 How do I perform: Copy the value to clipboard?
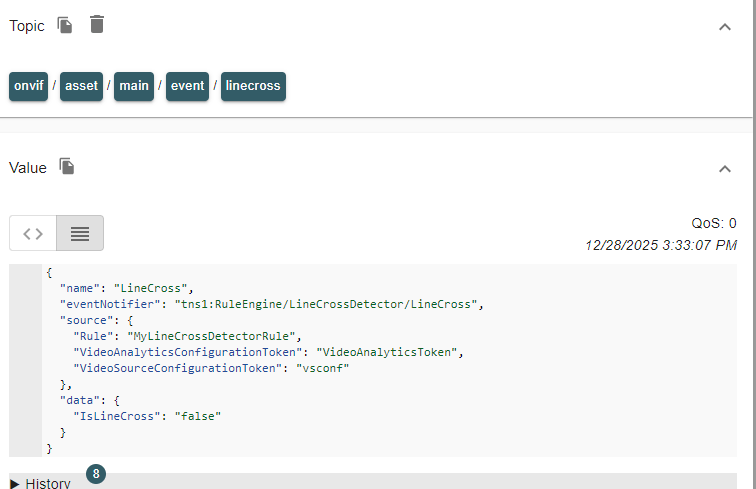click(x=67, y=167)
